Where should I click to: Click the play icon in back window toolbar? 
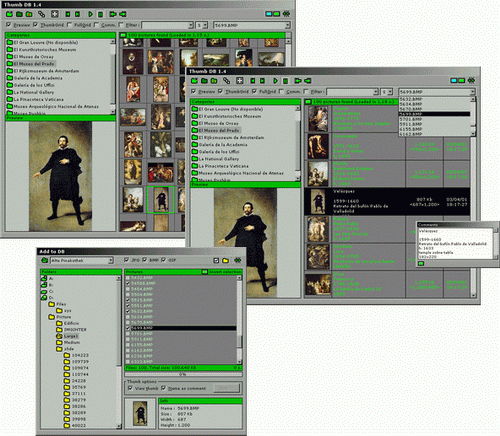tap(90, 14)
